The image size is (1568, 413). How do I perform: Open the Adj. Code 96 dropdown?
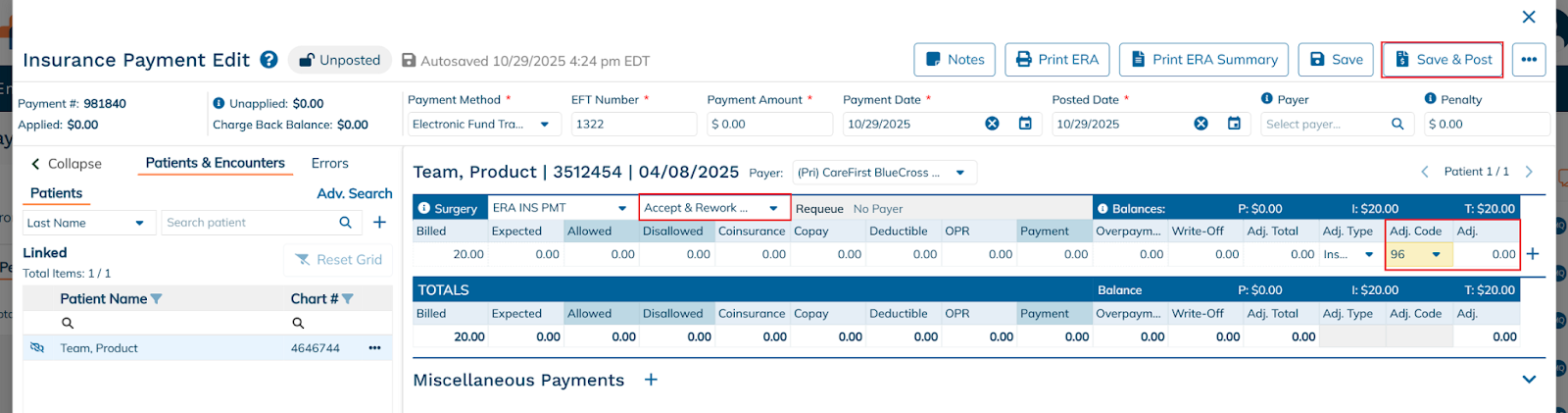point(1436,254)
